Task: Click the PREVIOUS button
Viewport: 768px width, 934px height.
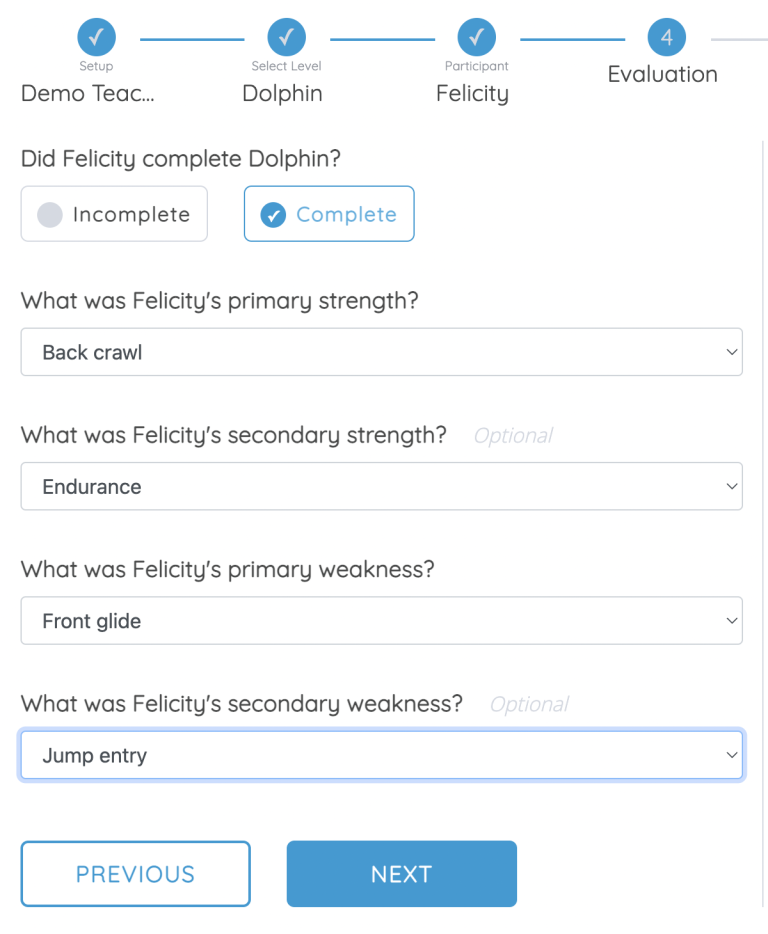Action: [x=135, y=873]
